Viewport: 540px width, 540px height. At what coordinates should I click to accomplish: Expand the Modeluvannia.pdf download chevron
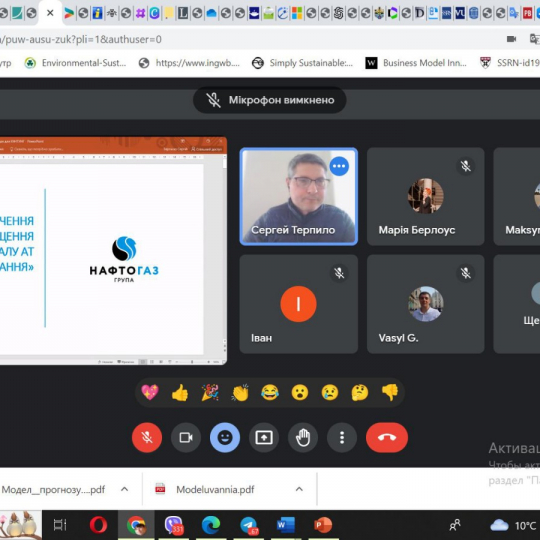299,489
